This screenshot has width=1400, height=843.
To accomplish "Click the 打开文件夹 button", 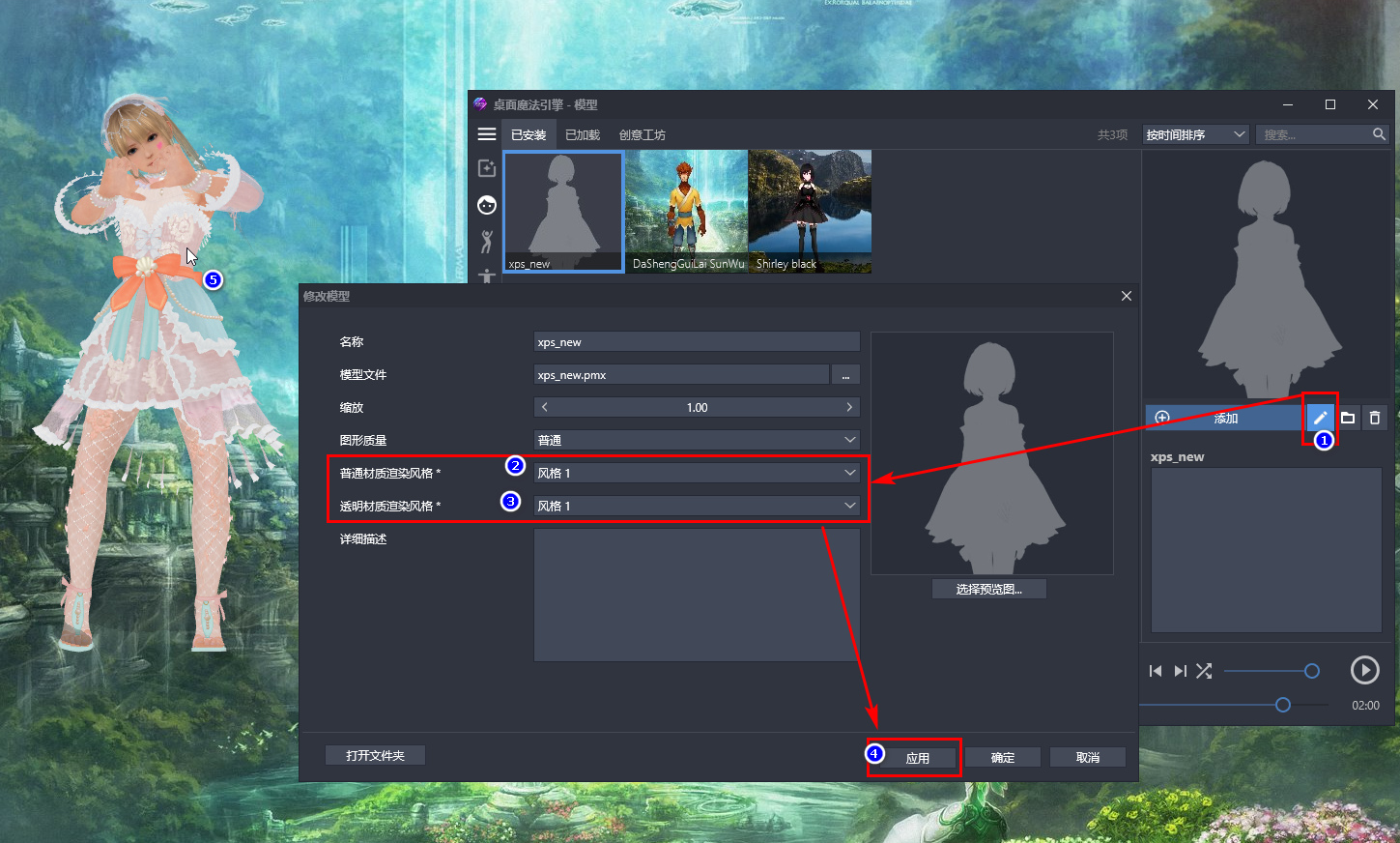I will 375,755.
